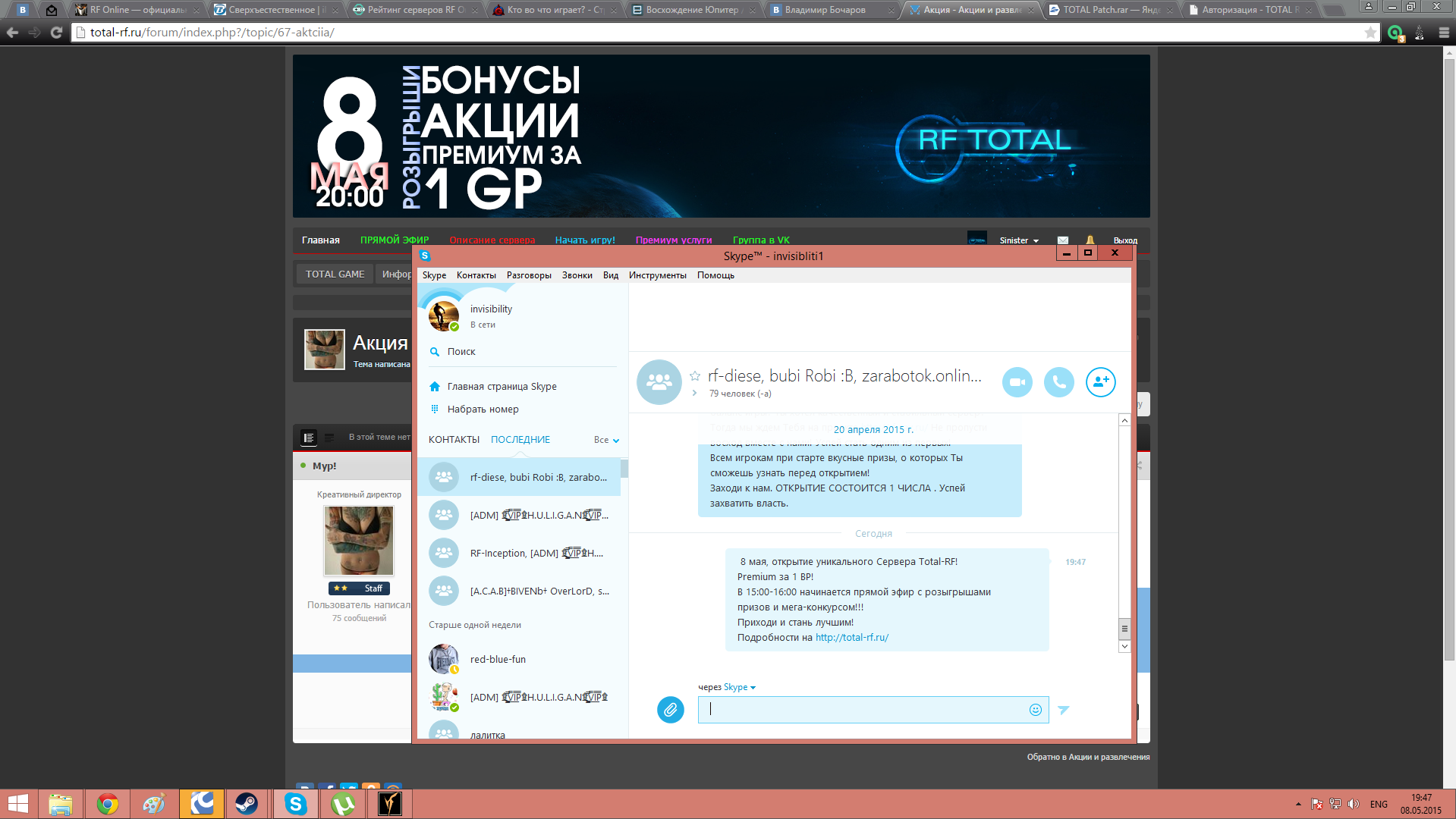The image size is (1456, 819).
Task: Start a video call in the Skype group chat
Action: [x=1017, y=382]
